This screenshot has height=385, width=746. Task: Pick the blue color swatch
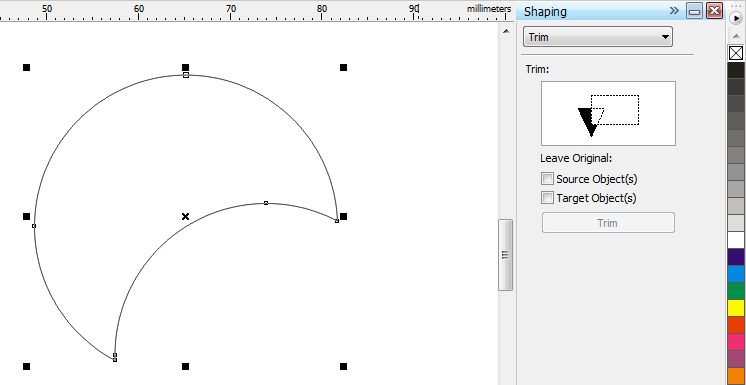coord(736,274)
